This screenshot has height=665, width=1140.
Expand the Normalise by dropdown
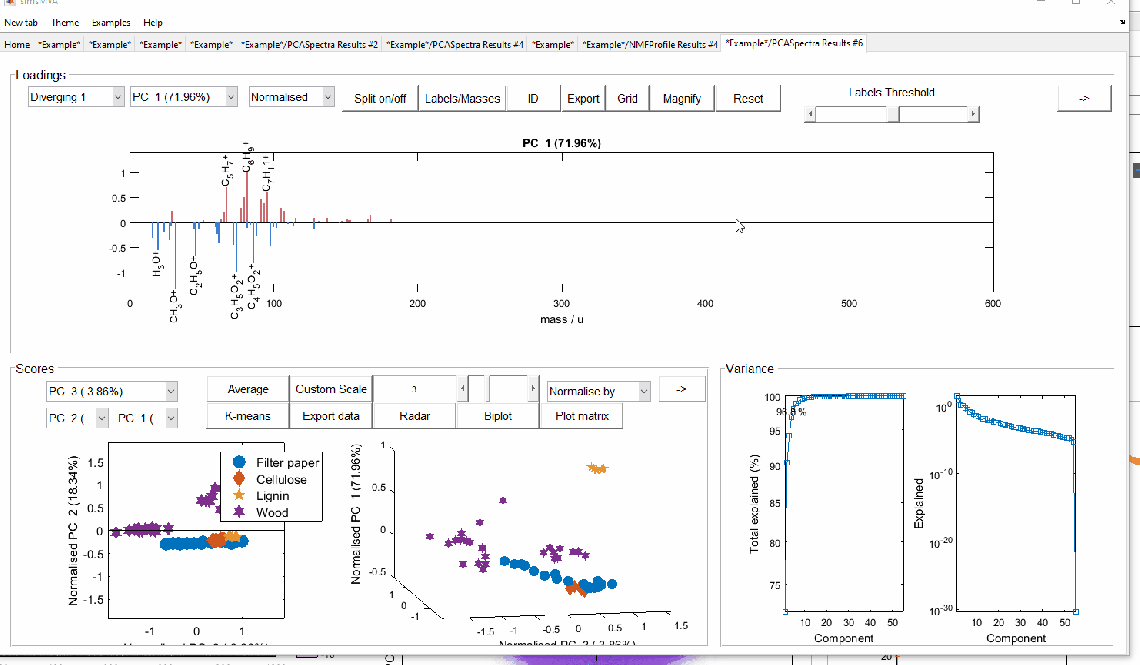coord(599,390)
